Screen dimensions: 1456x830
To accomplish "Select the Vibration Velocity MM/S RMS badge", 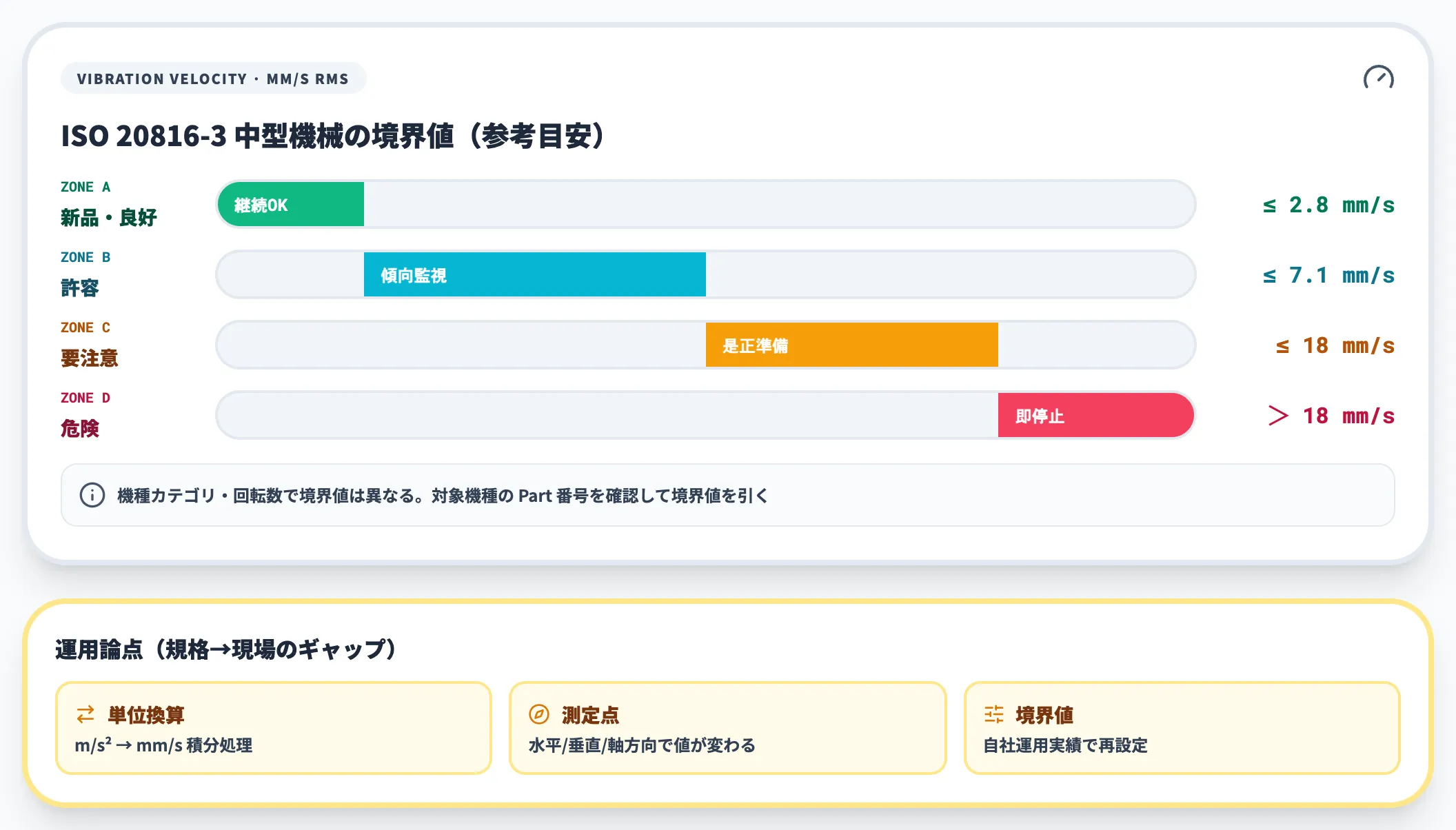I will 213,79.
